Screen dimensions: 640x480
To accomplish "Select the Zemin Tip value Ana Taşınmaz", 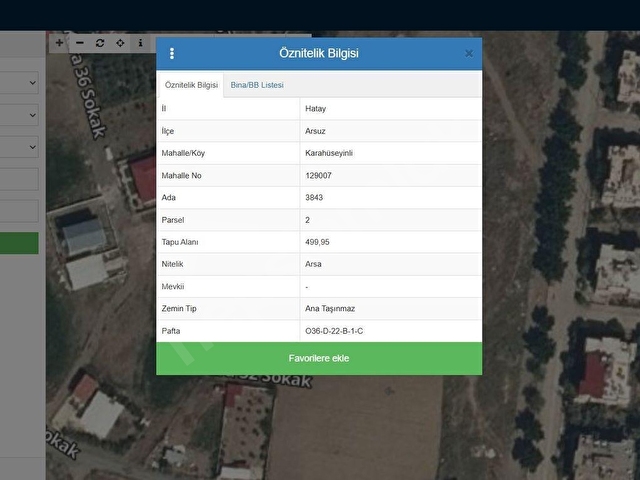I will (x=330, y=309).
